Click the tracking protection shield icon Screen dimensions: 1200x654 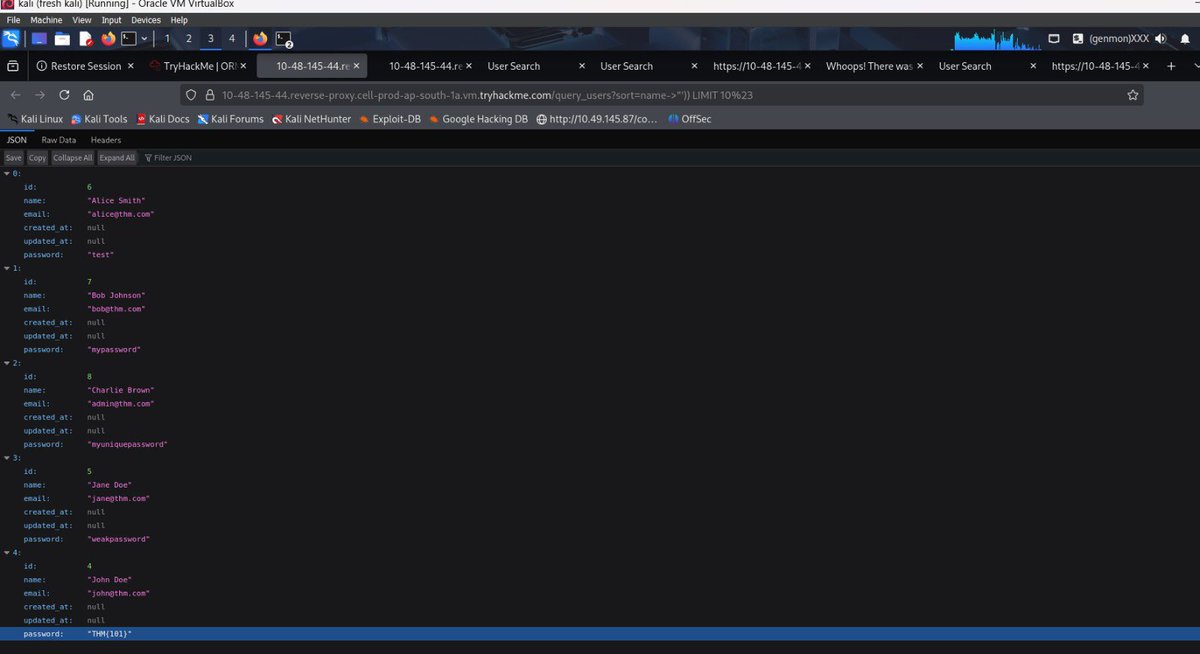193,95
